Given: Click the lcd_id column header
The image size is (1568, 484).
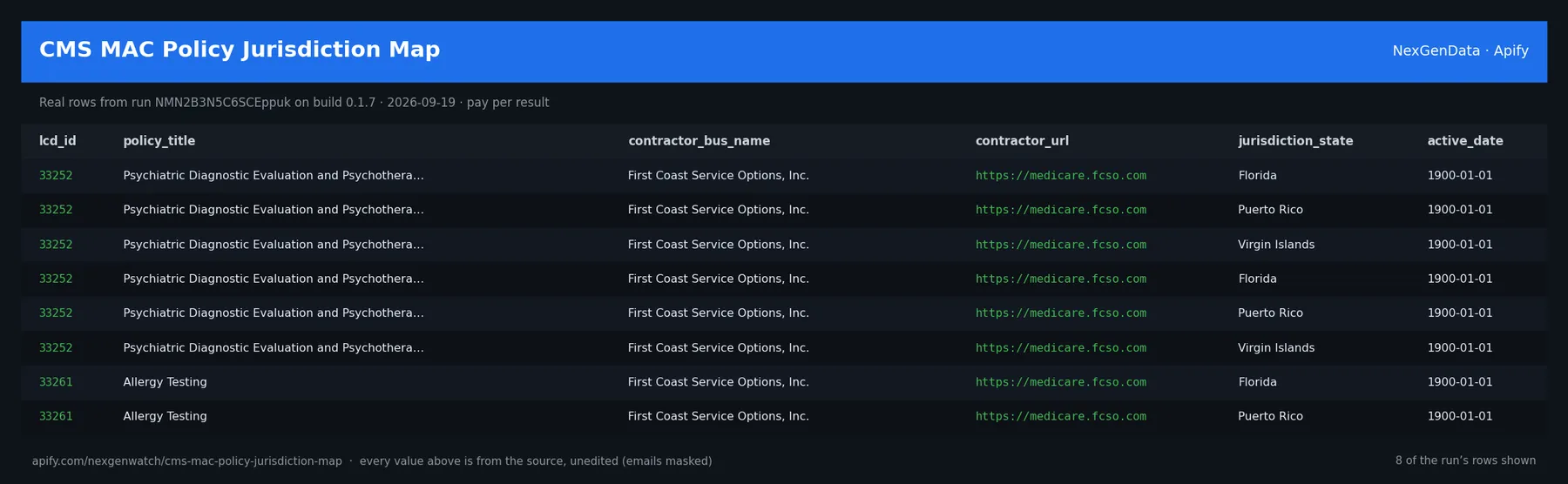Looking at the screenshot, I should 57,141.
